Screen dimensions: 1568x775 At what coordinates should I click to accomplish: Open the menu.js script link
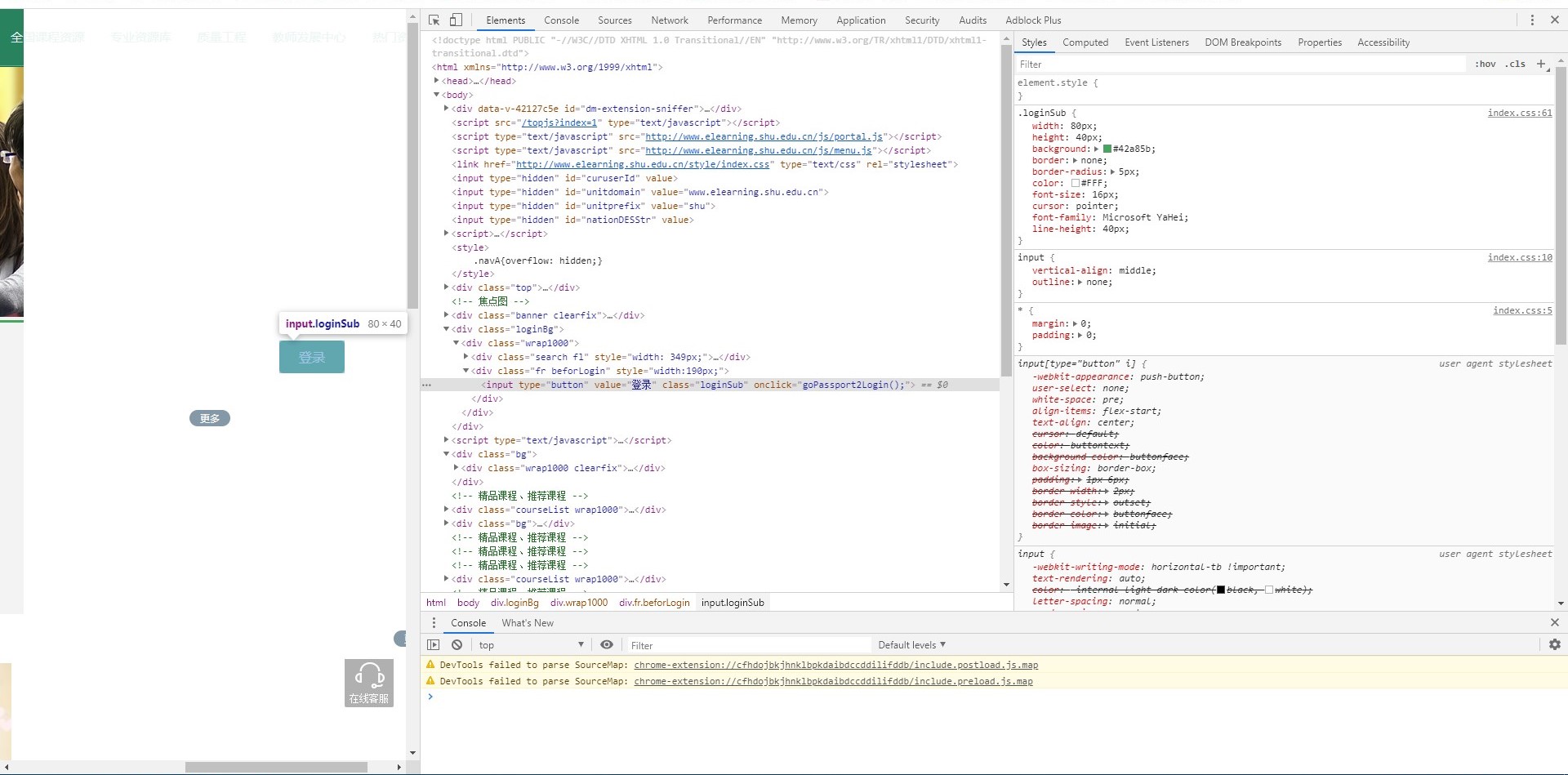759,150
